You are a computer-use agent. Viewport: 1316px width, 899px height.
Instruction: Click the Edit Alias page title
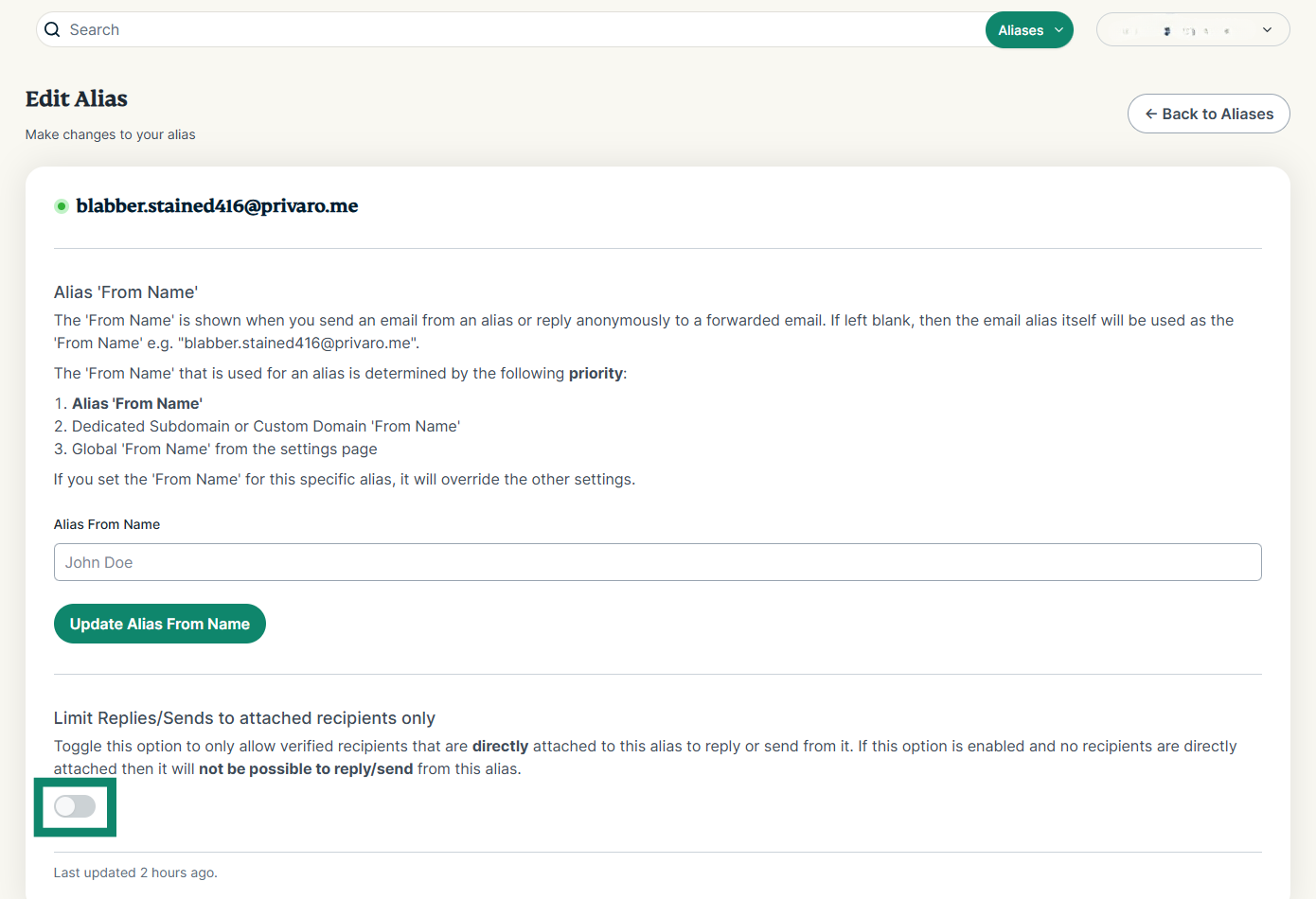click(x=77, y=98)
